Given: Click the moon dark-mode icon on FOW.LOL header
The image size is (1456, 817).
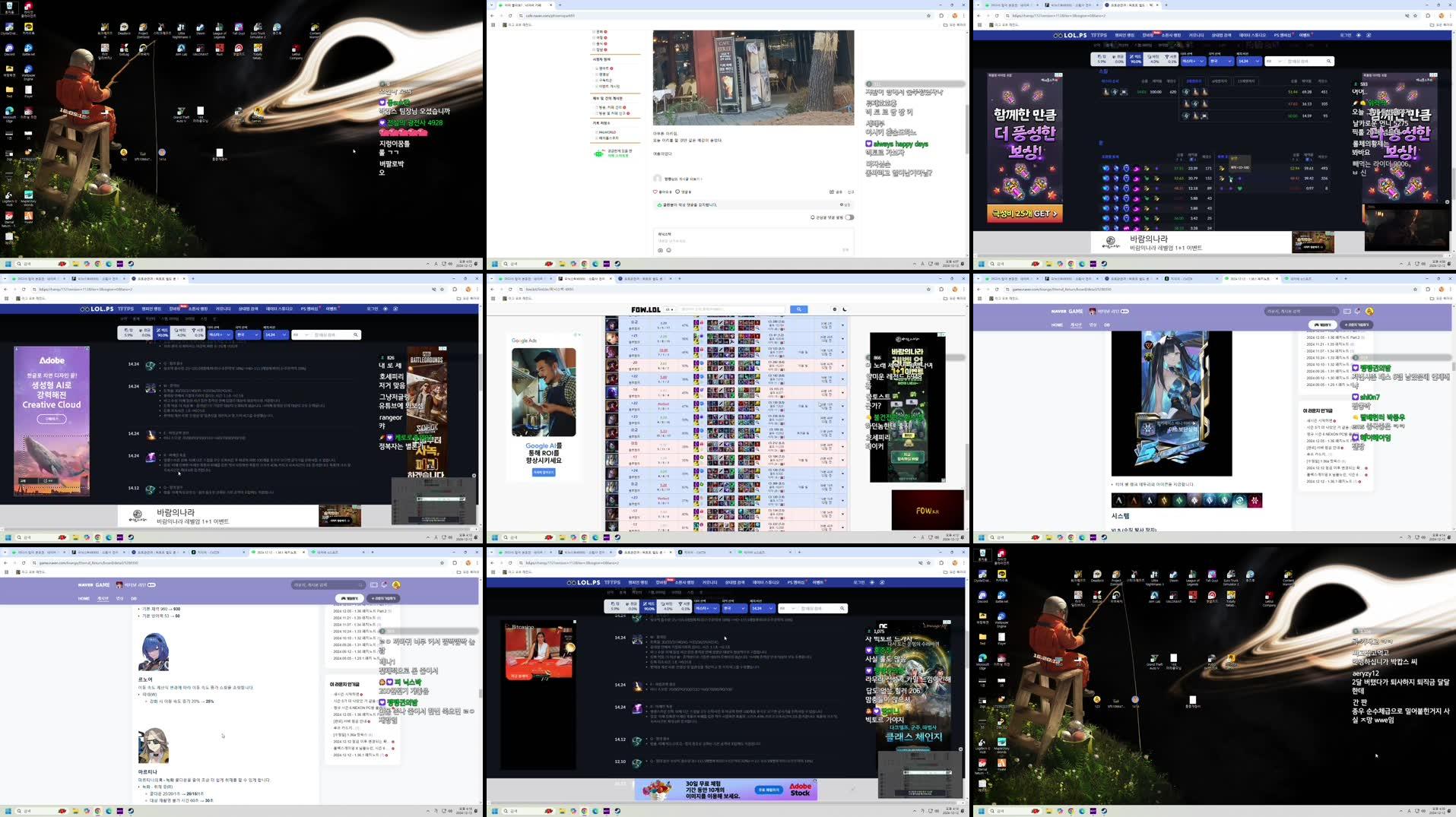Looking at the screenshot, I should (x=845, y=309).
